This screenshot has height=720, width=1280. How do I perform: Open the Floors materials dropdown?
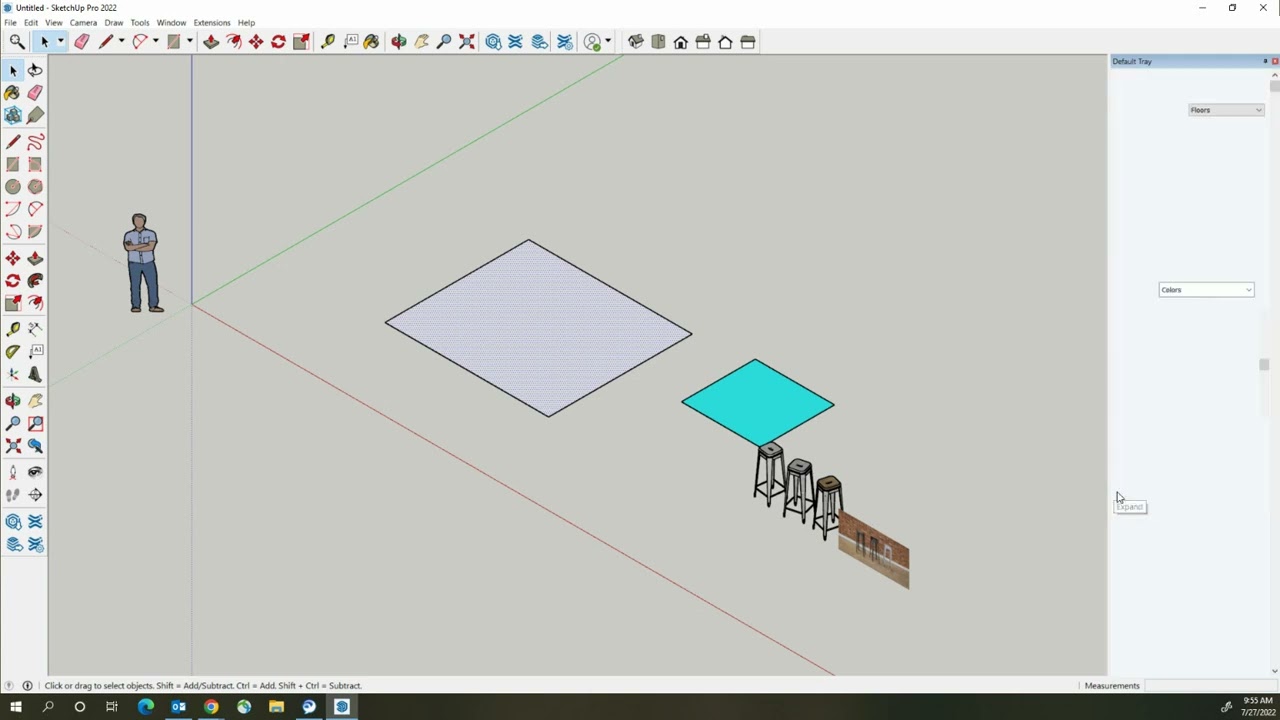[1226, 110]
